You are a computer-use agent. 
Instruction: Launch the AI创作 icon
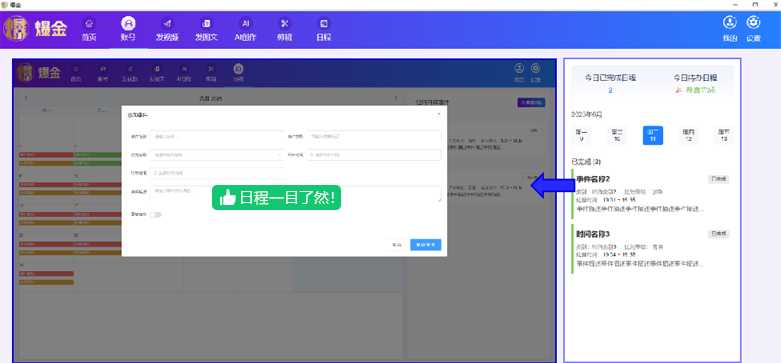click(245, 23)
